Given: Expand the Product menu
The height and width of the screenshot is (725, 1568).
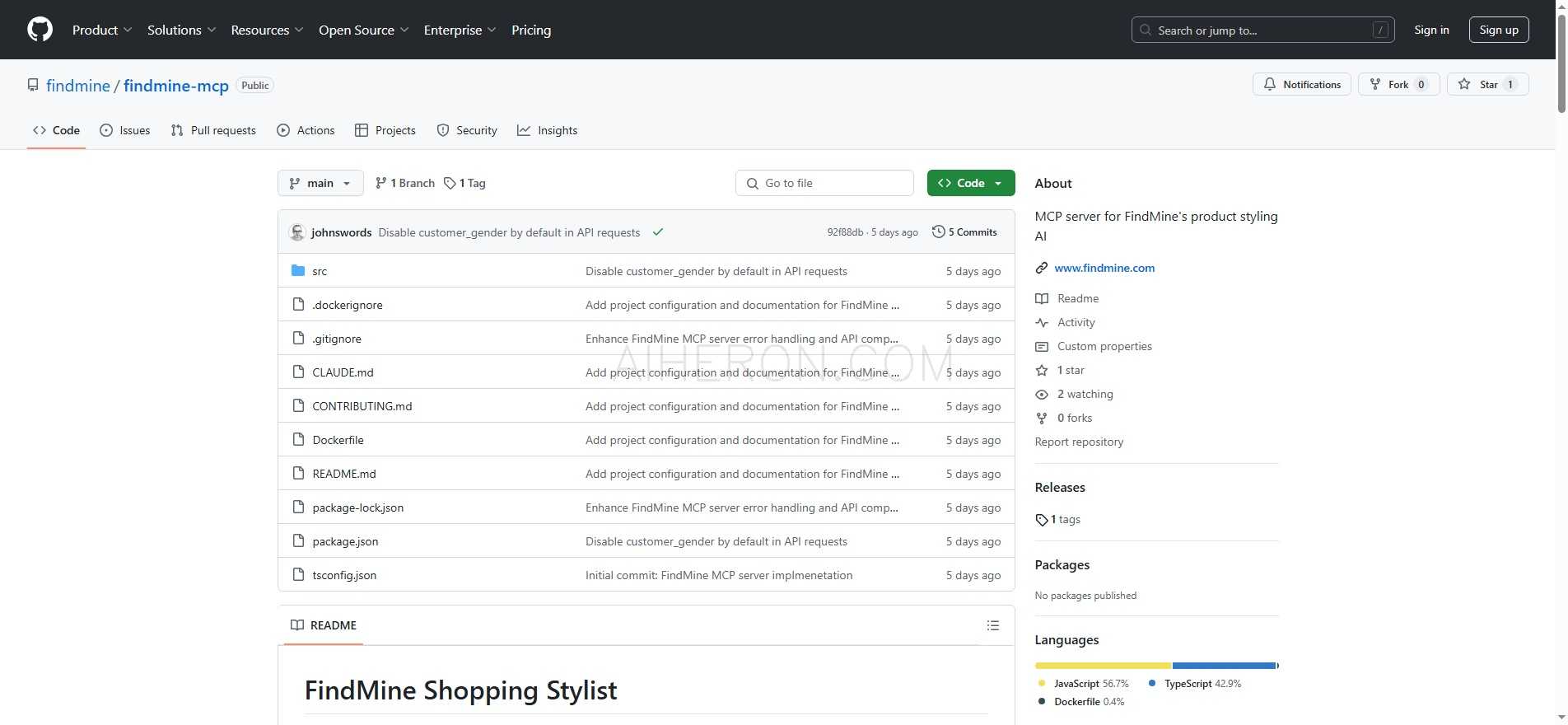Looking at the screenshot, I should 102,30.
